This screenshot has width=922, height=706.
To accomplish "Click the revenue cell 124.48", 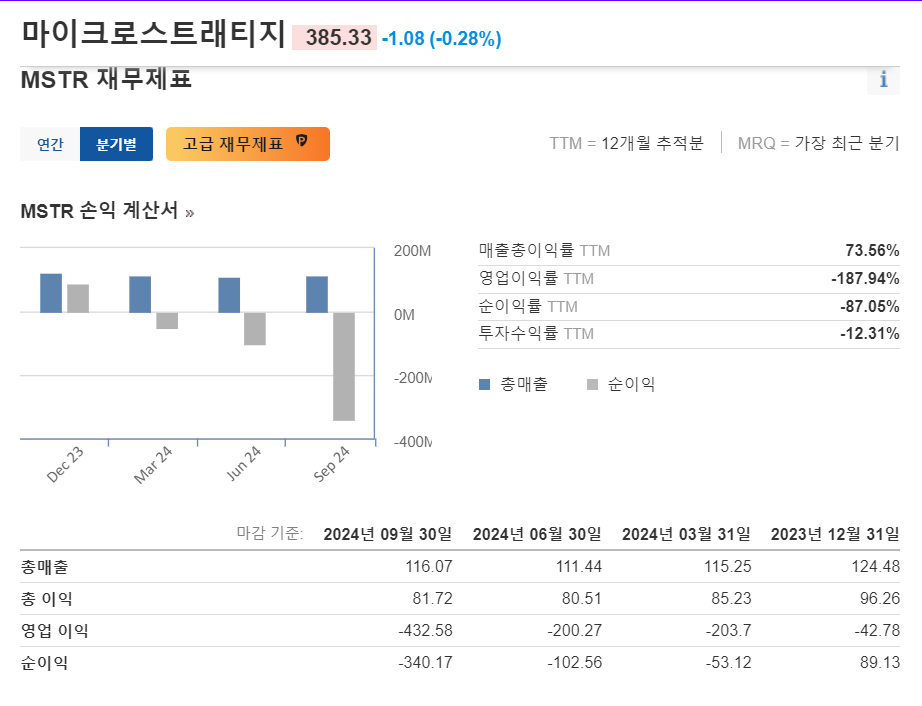I will pos(876,567).
